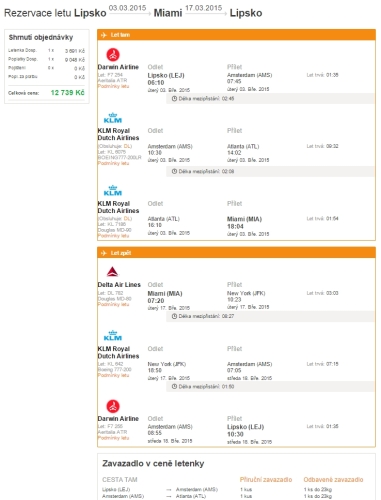Click airplane icon in 'Let zpět' header

pyautogui.click(x=104, y=253)
